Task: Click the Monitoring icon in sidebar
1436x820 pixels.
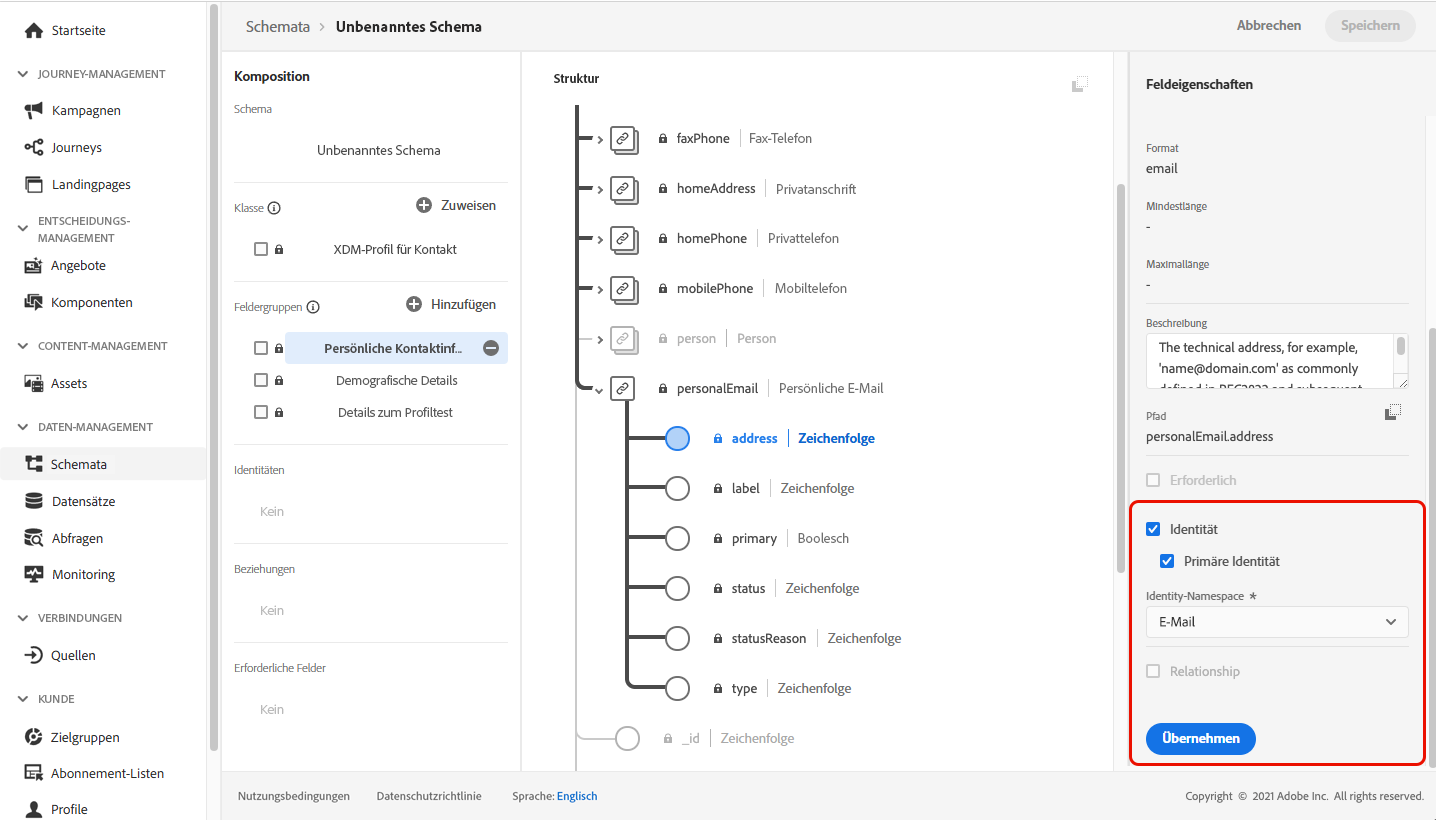Action: 34,574
